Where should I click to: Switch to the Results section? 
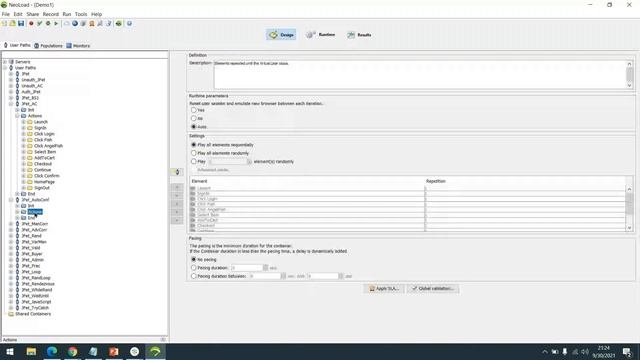(x=359, y=35)
